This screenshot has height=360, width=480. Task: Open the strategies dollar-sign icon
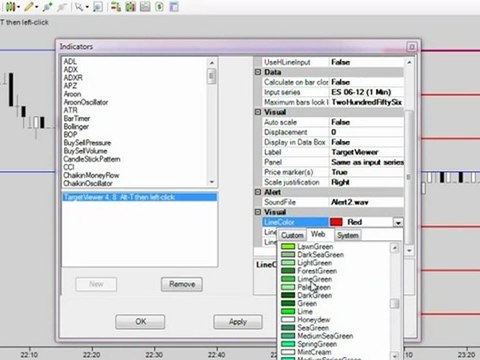point(159,7)
